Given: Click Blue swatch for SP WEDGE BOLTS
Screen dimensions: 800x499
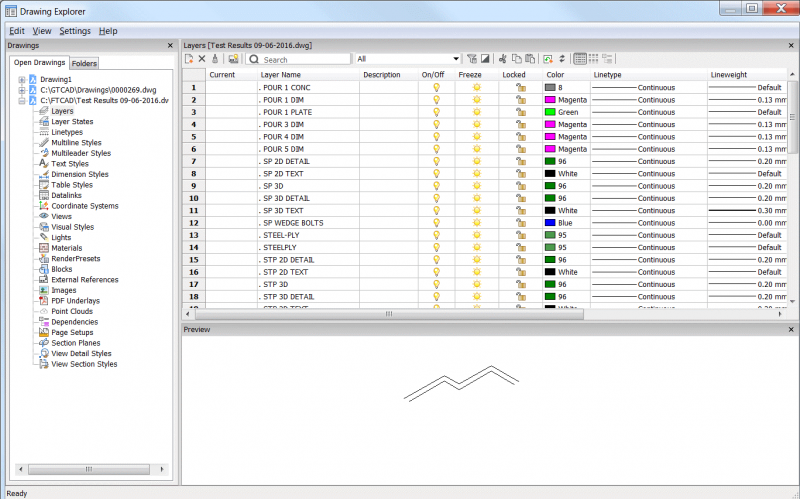Looking at the screenshot, I should click(x=550, y=223).
